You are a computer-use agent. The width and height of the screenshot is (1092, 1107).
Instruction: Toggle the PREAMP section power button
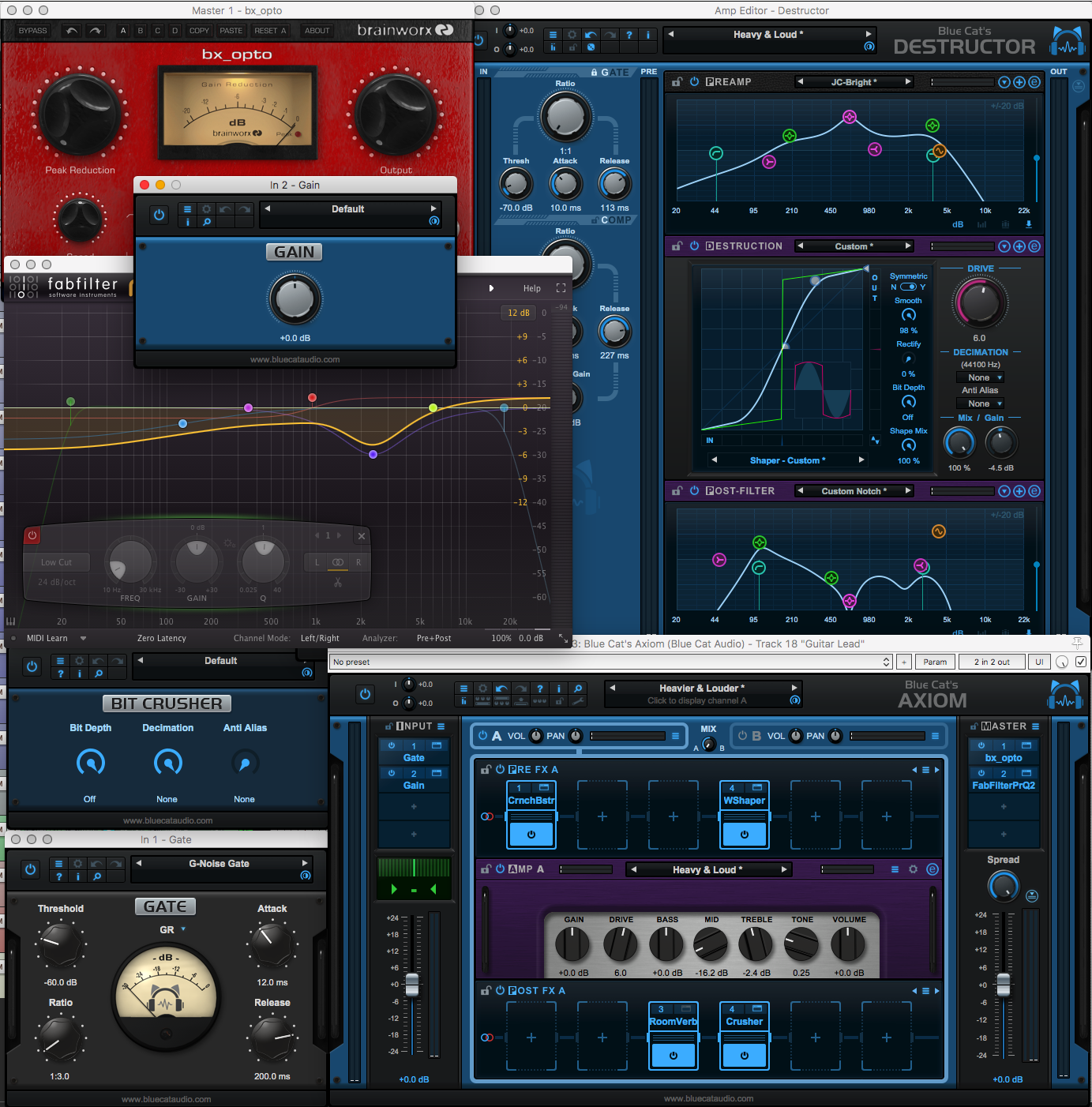[x=695, y=82]
